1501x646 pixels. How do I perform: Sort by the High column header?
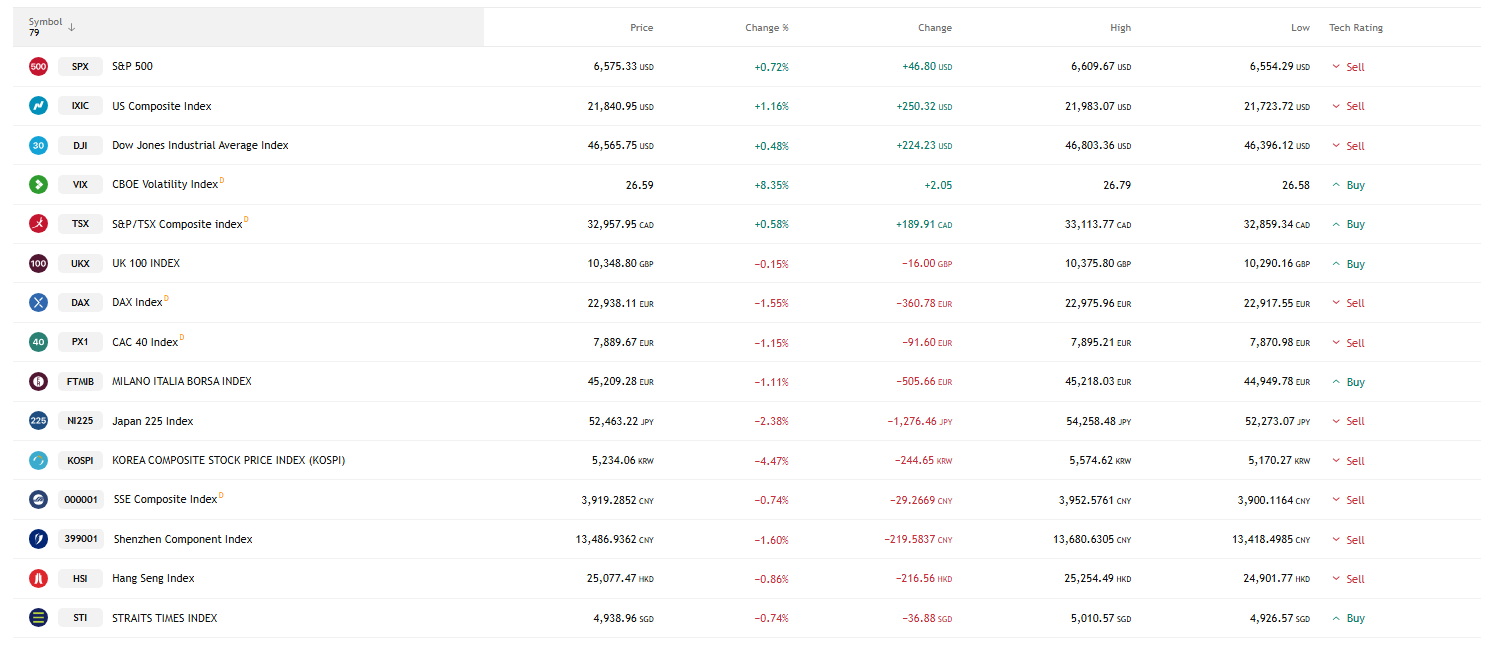pyautogui.click(x=1121, y=28)
